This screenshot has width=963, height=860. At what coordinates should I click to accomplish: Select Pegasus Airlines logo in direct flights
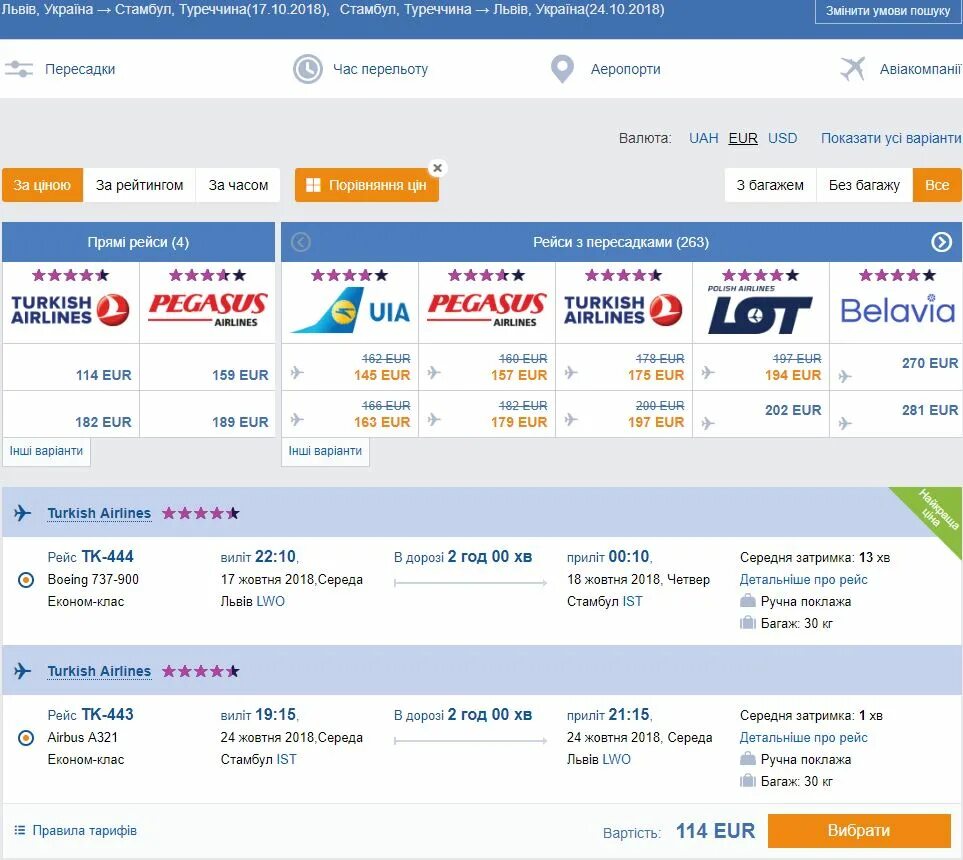point(208,310)
